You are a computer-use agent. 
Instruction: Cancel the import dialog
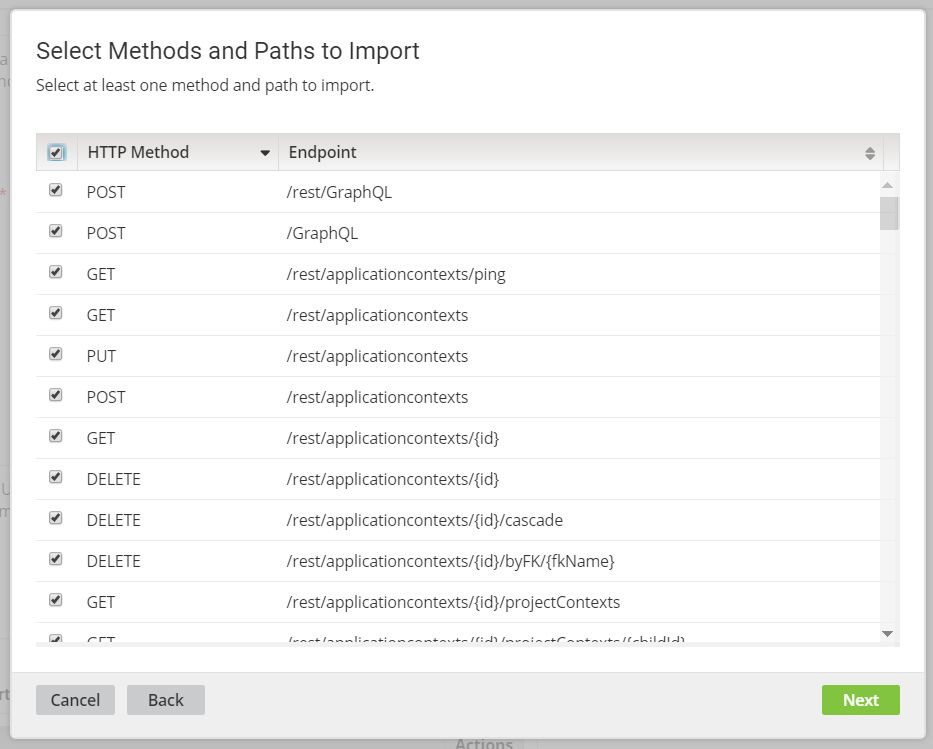tap(75, 699)
